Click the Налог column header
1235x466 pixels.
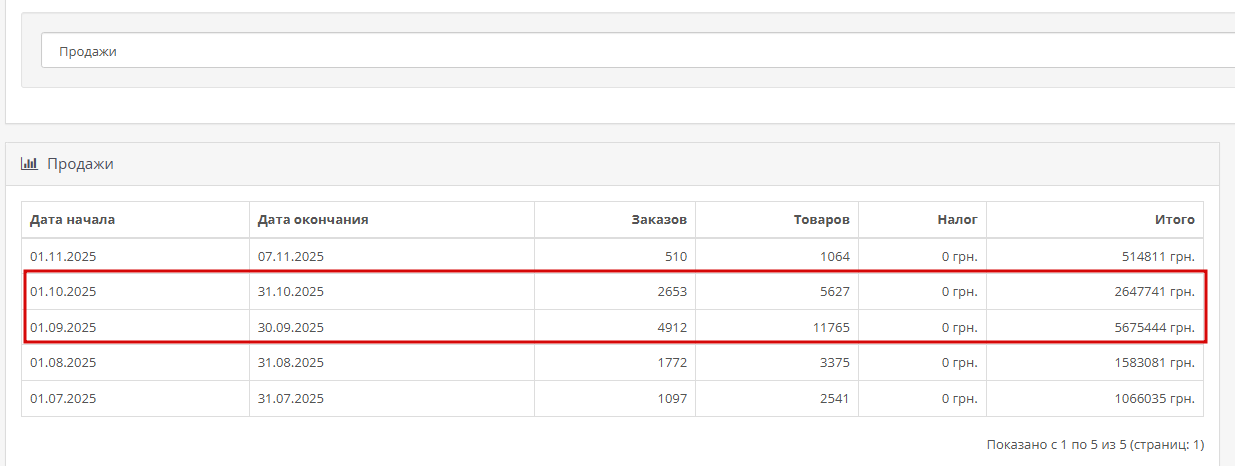(957, 220)
